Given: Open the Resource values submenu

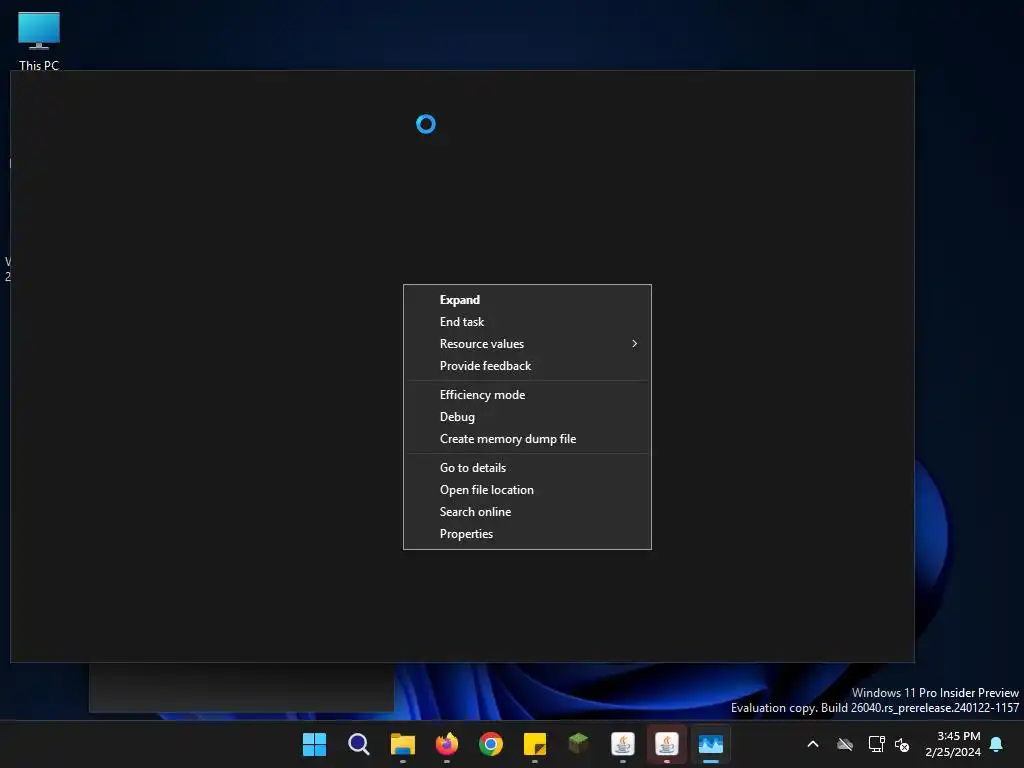Looking at the screenshot, I should pos(527,344).
